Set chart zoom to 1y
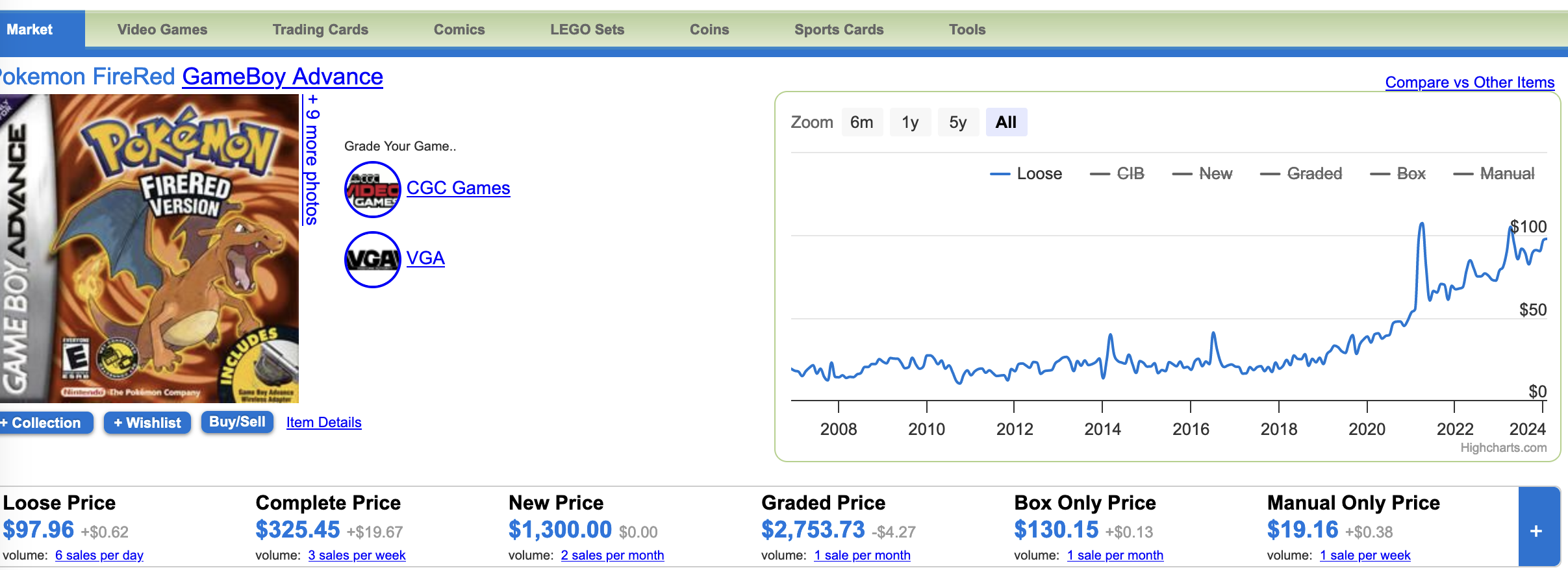 909,122
